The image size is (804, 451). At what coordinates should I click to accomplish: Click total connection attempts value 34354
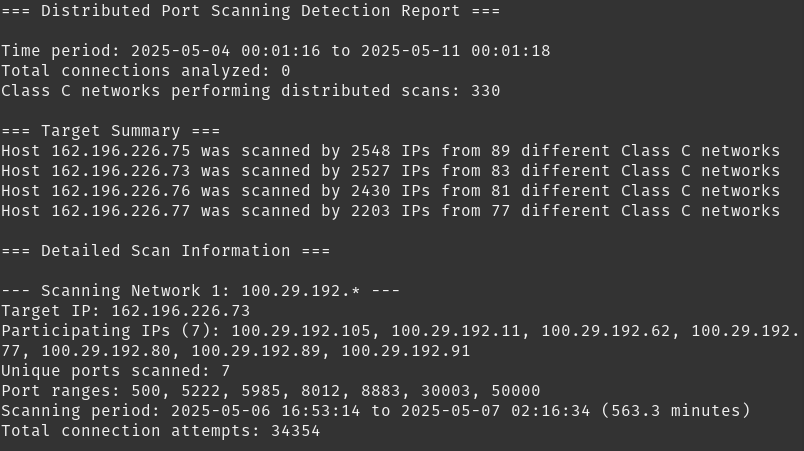(295, 430)
